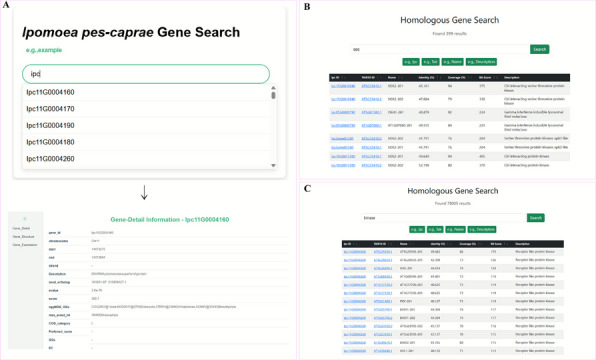This screenshot has height=360, width=596.
Task: Sort the Name column in the kinase results table
Action: [404, 244]
